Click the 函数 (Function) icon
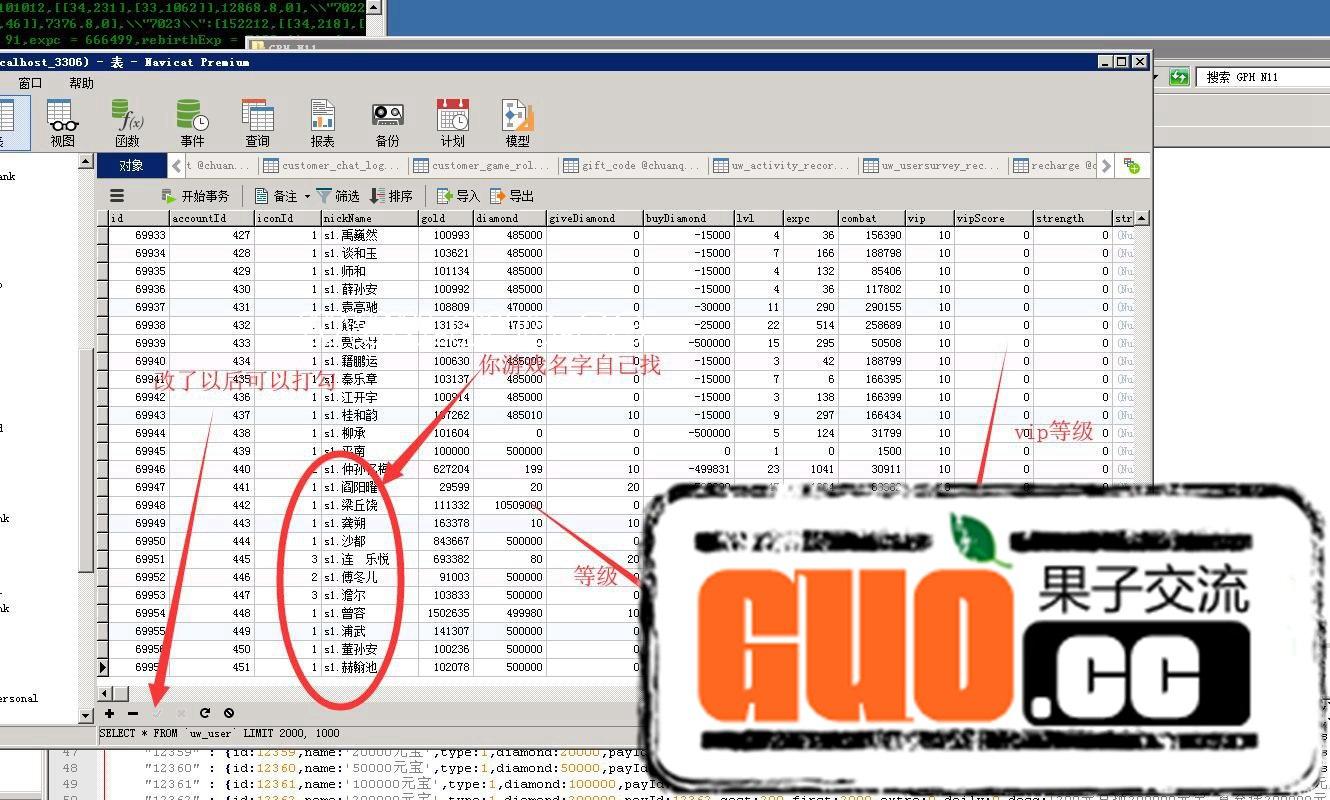 tap(127, 122)
